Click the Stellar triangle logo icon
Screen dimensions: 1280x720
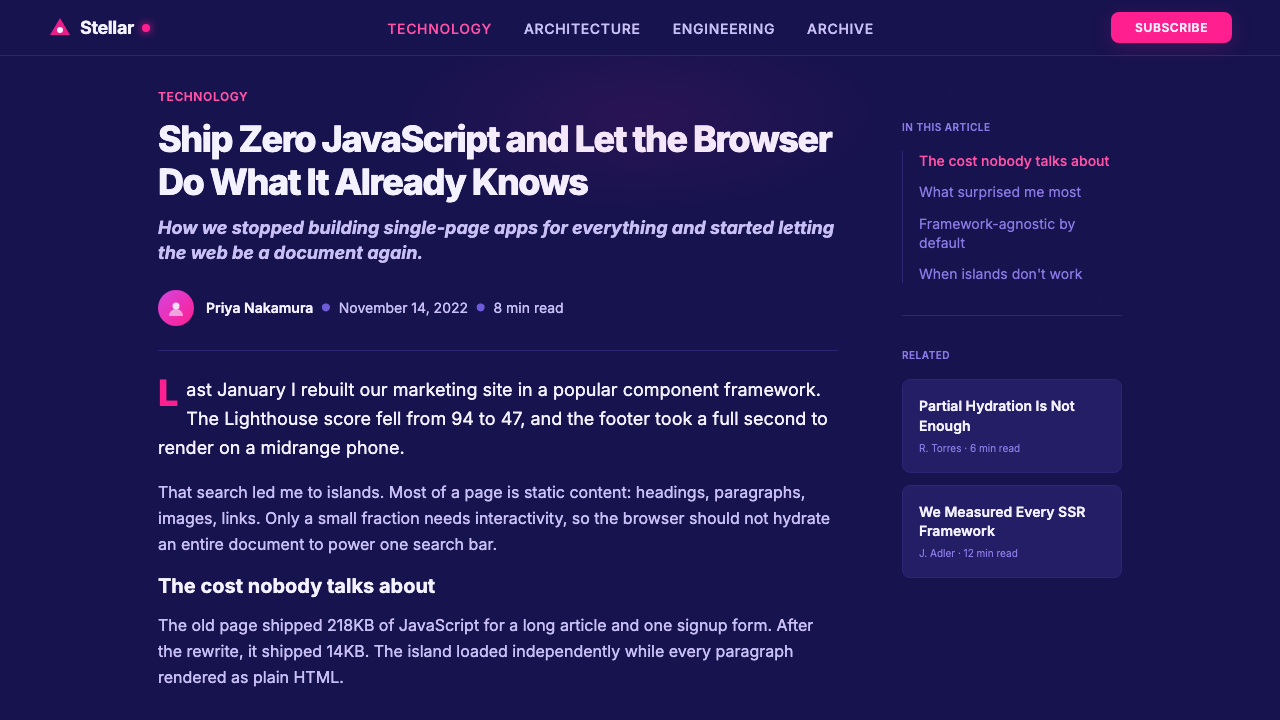click(x=60, y=28)
